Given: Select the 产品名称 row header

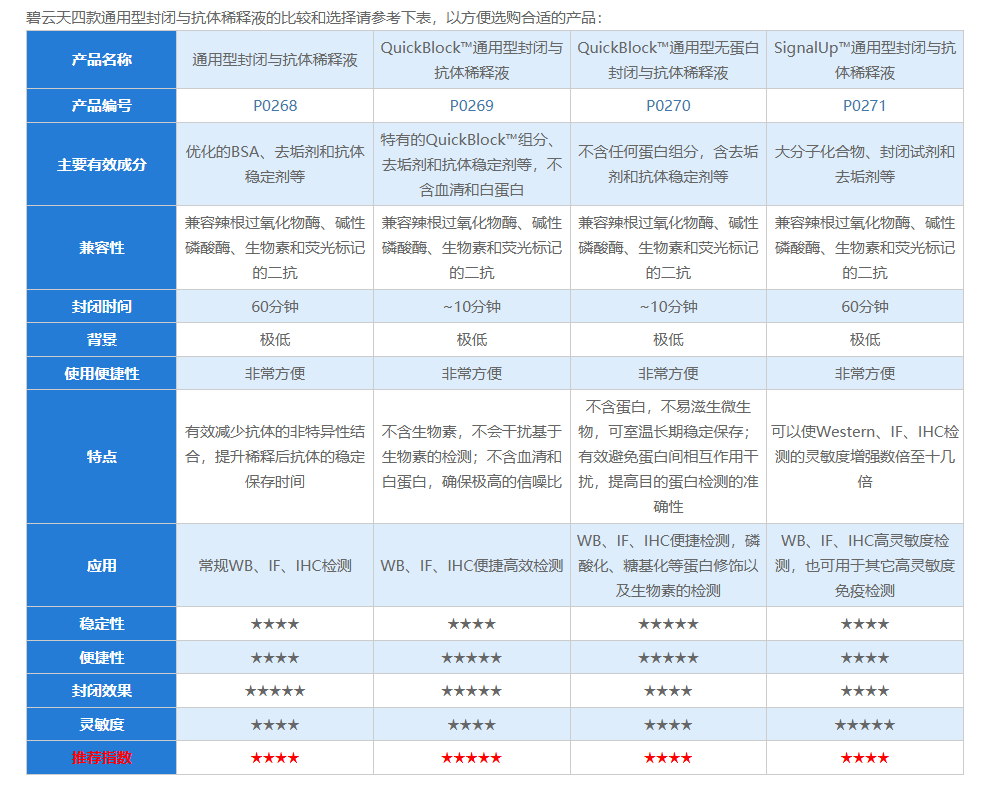Looking at the screenshot, I should coord(100,61).
